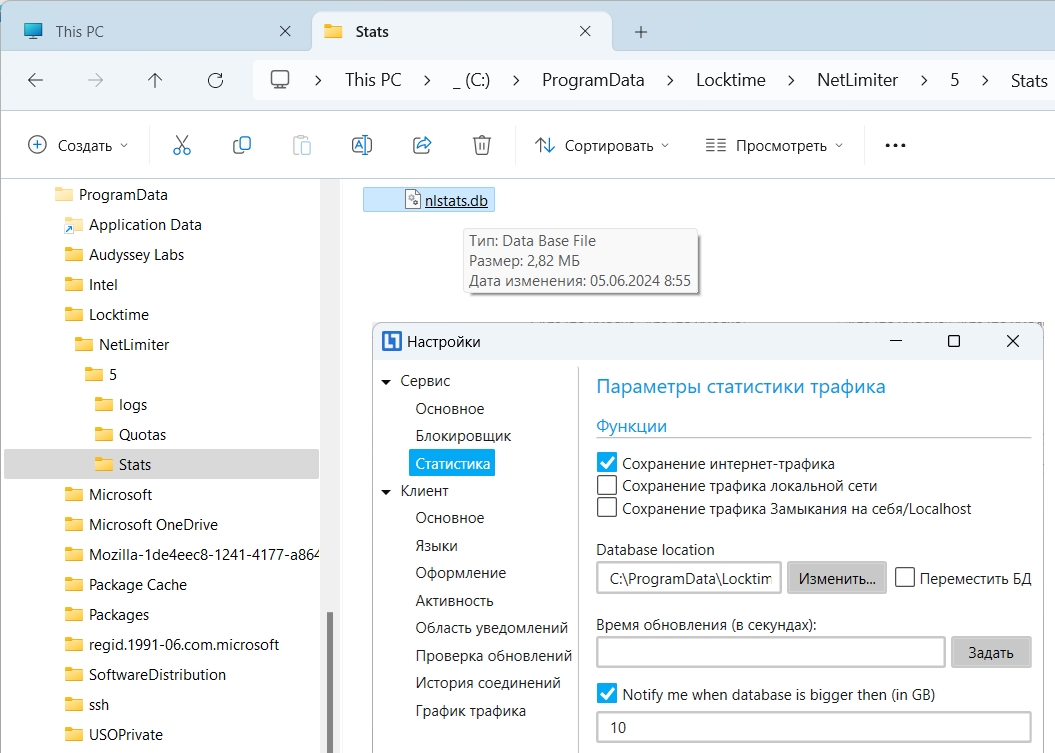This screenshot has height=753, width=1055.
Task: Expand chevron after This PC in address bar
Action: (427, 81)
